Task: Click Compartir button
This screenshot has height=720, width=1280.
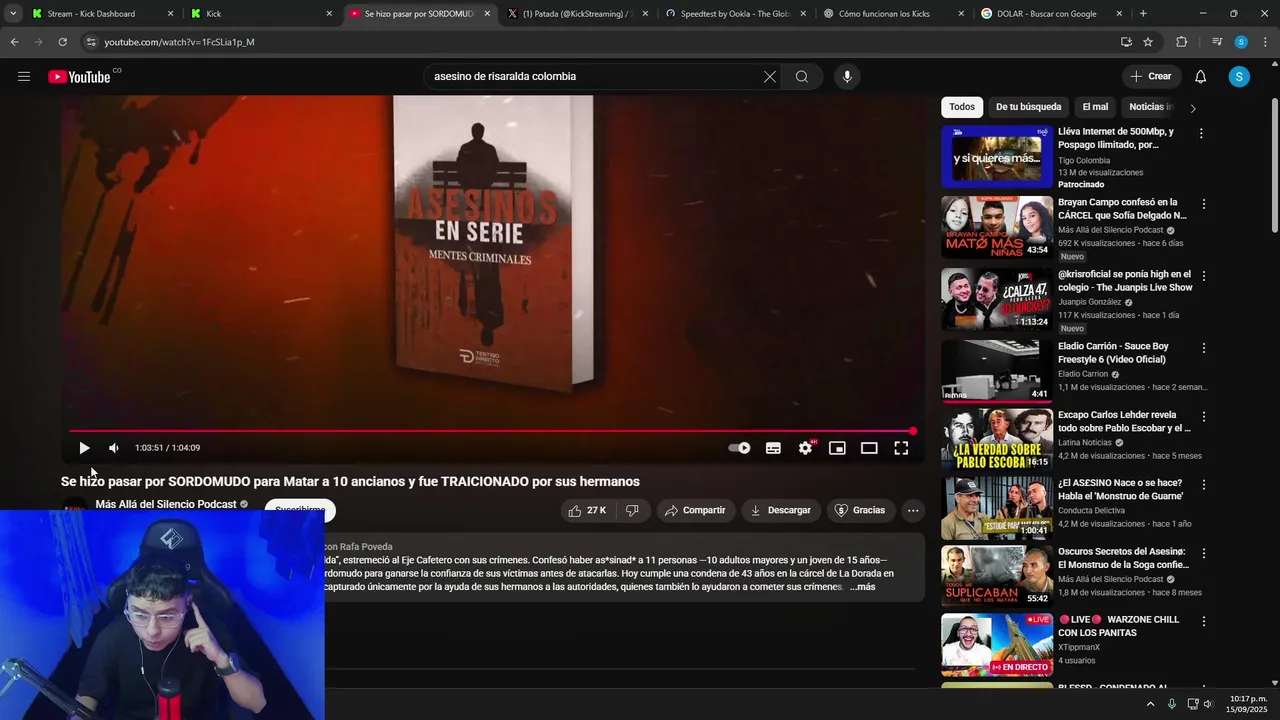Action: pyautogui.click(x=695, y=510)
